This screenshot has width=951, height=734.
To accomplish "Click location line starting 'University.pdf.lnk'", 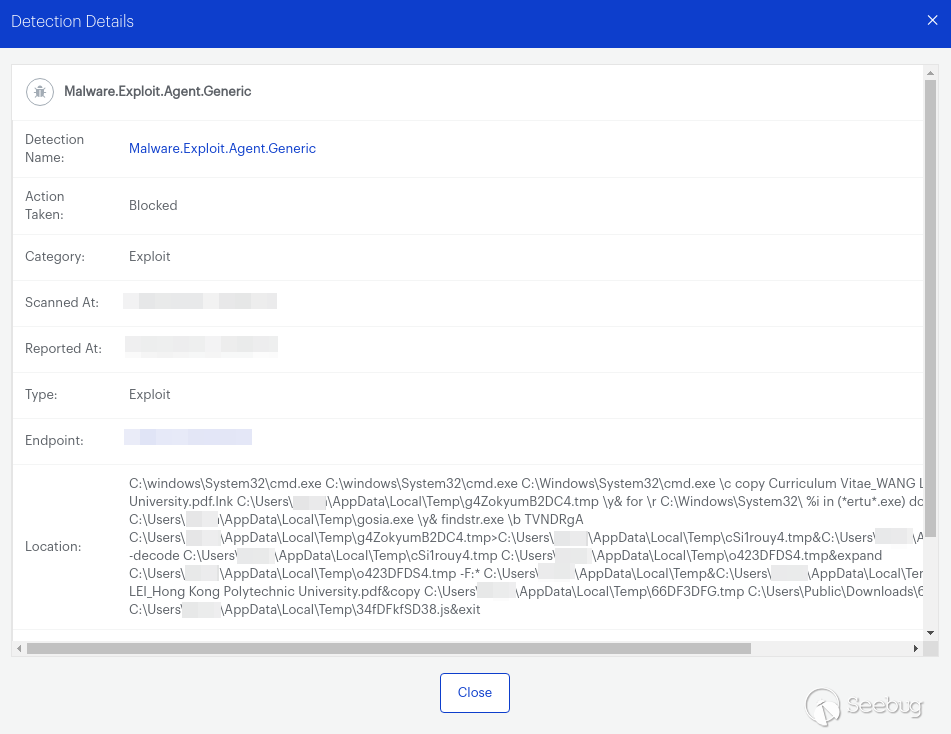I will coord(526,502).
